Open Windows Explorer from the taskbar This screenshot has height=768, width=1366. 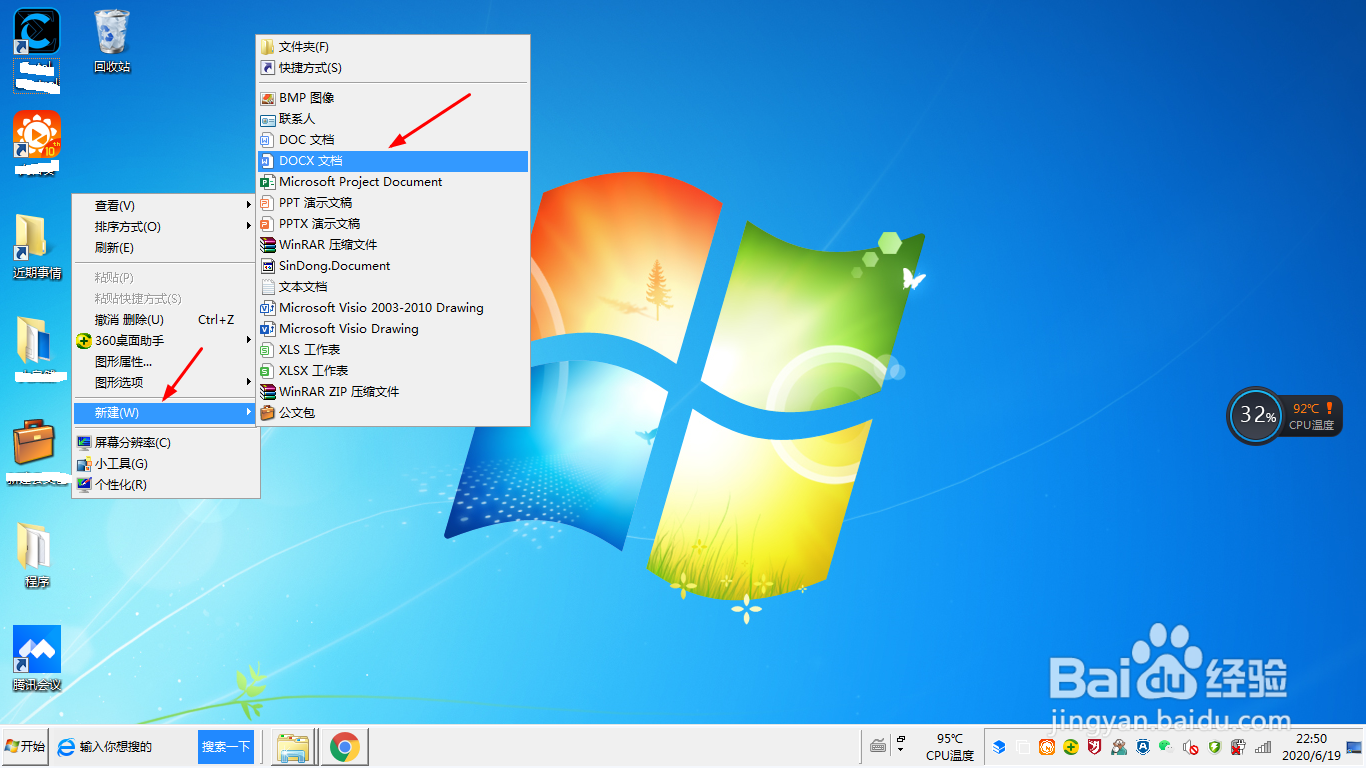point(292,747)
